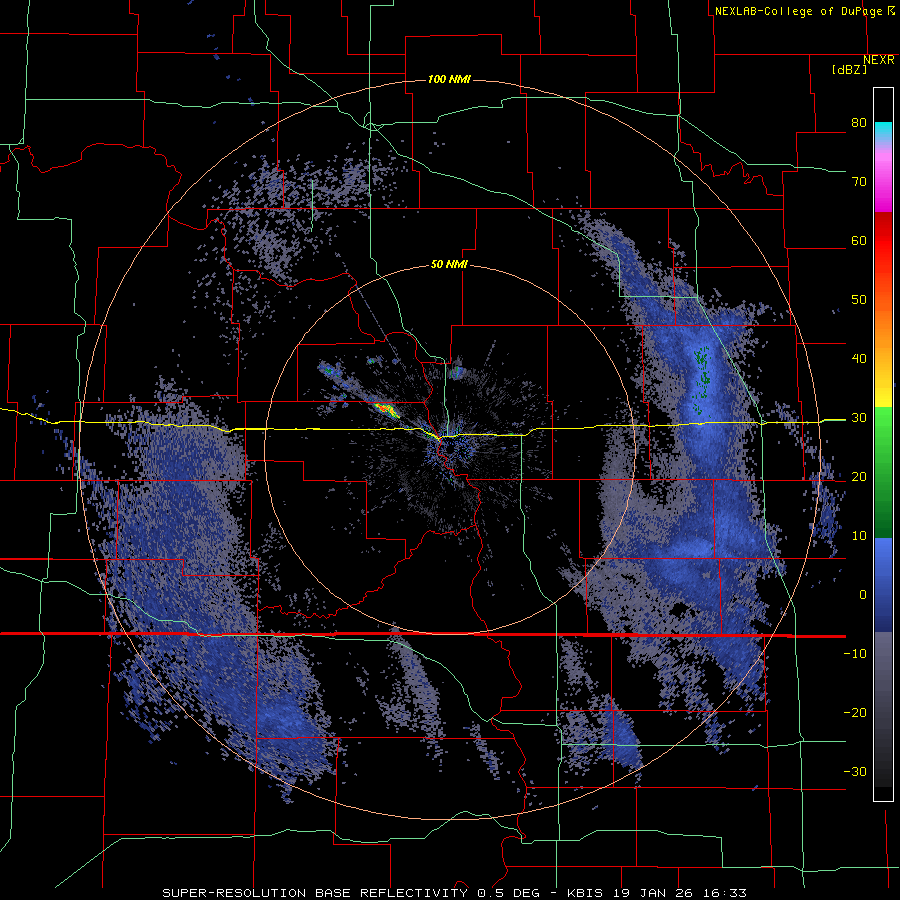Pick the red segment of the color bar
Screen dimensions: 900x900
point(883,241)
